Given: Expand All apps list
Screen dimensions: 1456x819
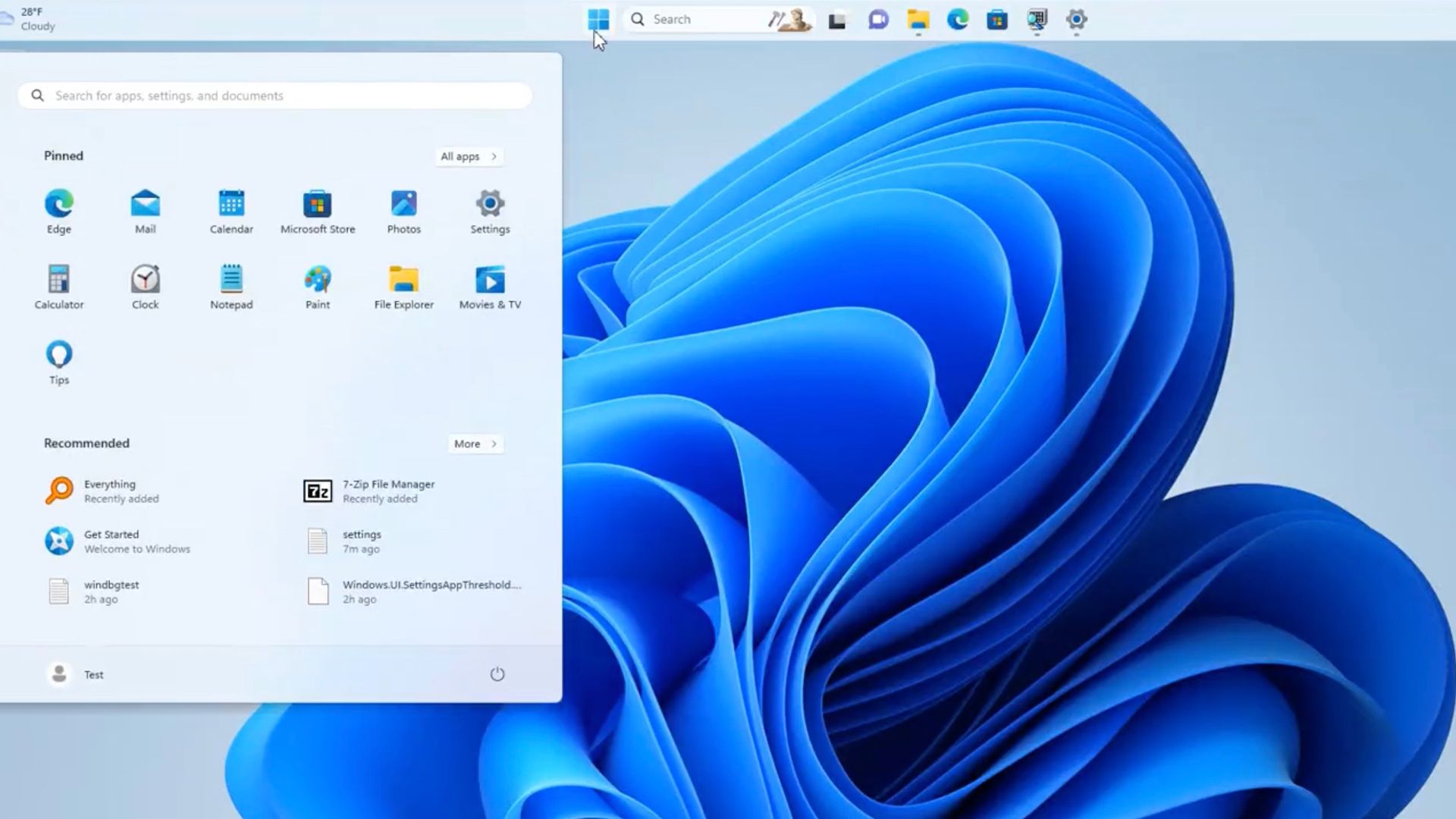Looking at the screenshot, I should [468, 156].
